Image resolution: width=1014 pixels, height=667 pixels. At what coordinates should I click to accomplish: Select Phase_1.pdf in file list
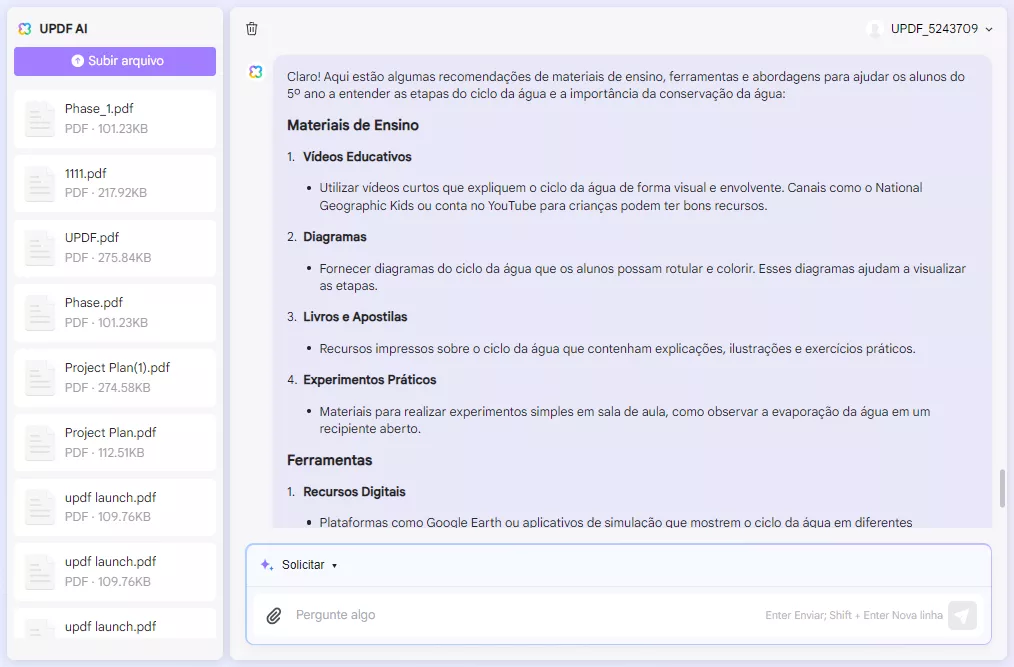(x=115, y=119)
